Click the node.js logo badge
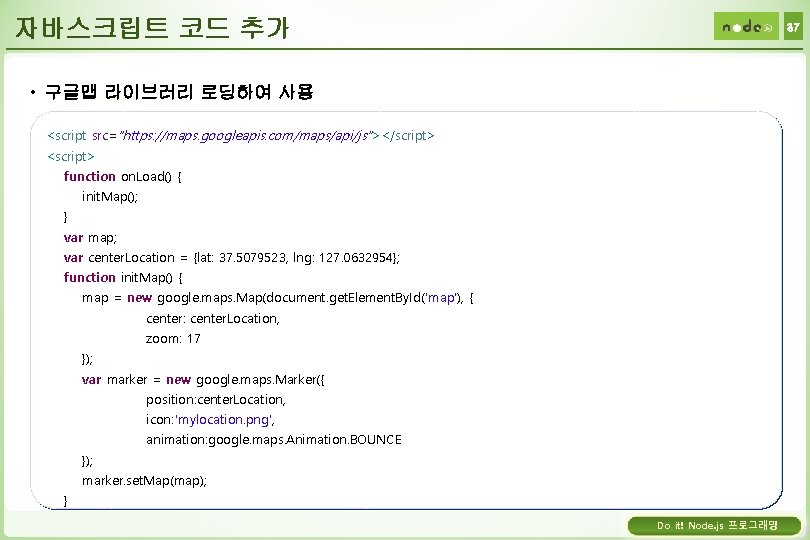Viewport: 810px width, 540px height. pyautogui.click(x=746, y=26)
